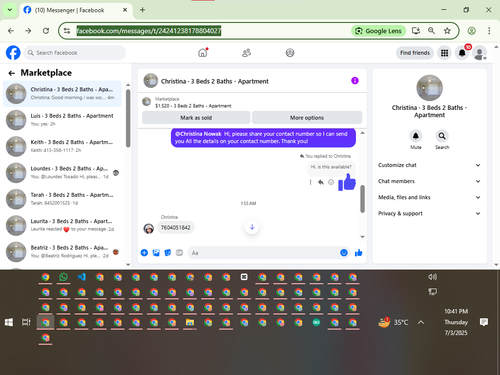The height and width of the screenshot is (375, 500).
Task: Open Keith's conversation in the list
Action: tap(62, 146)
